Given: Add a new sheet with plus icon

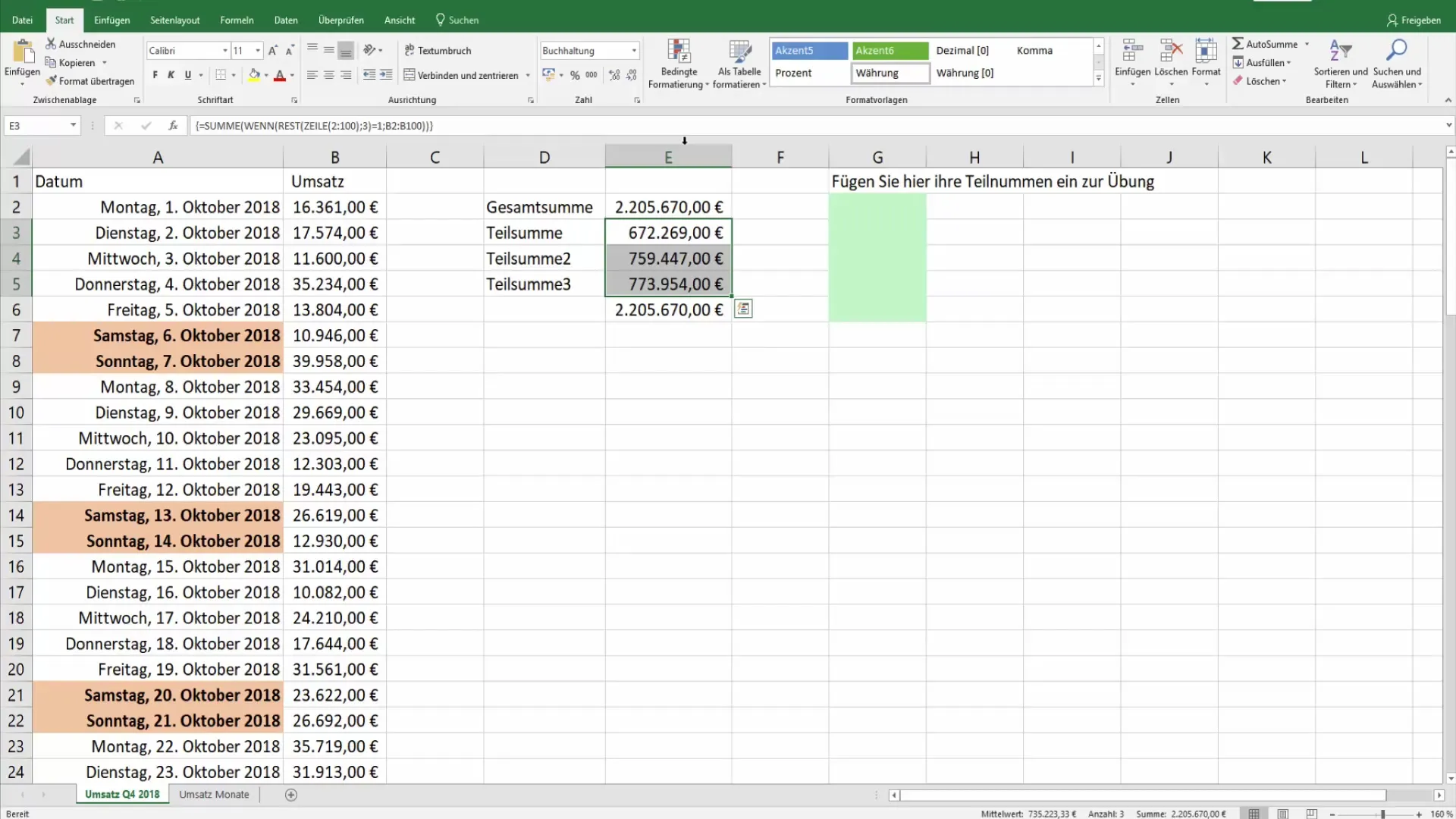Looking at the screenshot, I should [x=291, y=795].
